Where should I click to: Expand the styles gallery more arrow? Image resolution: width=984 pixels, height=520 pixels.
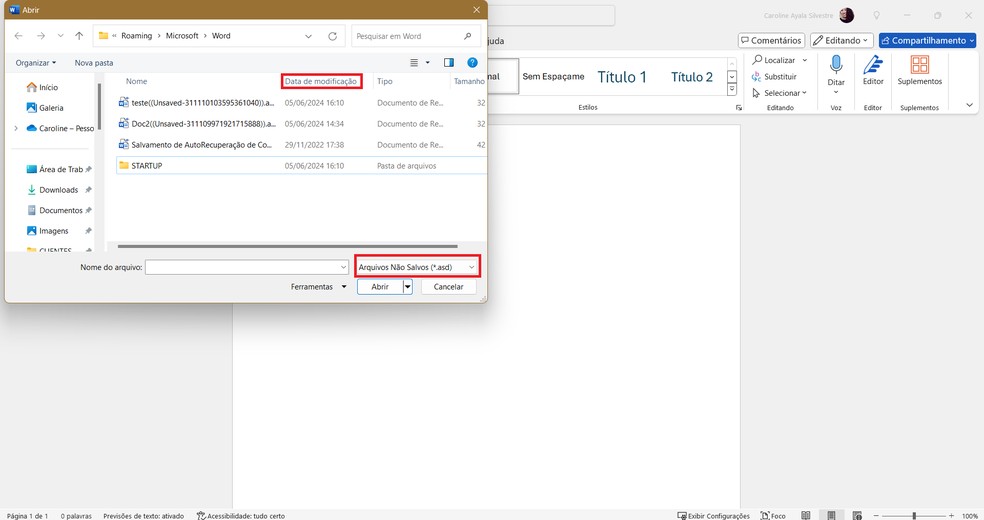pyautogui.click(x=732, y=90)
